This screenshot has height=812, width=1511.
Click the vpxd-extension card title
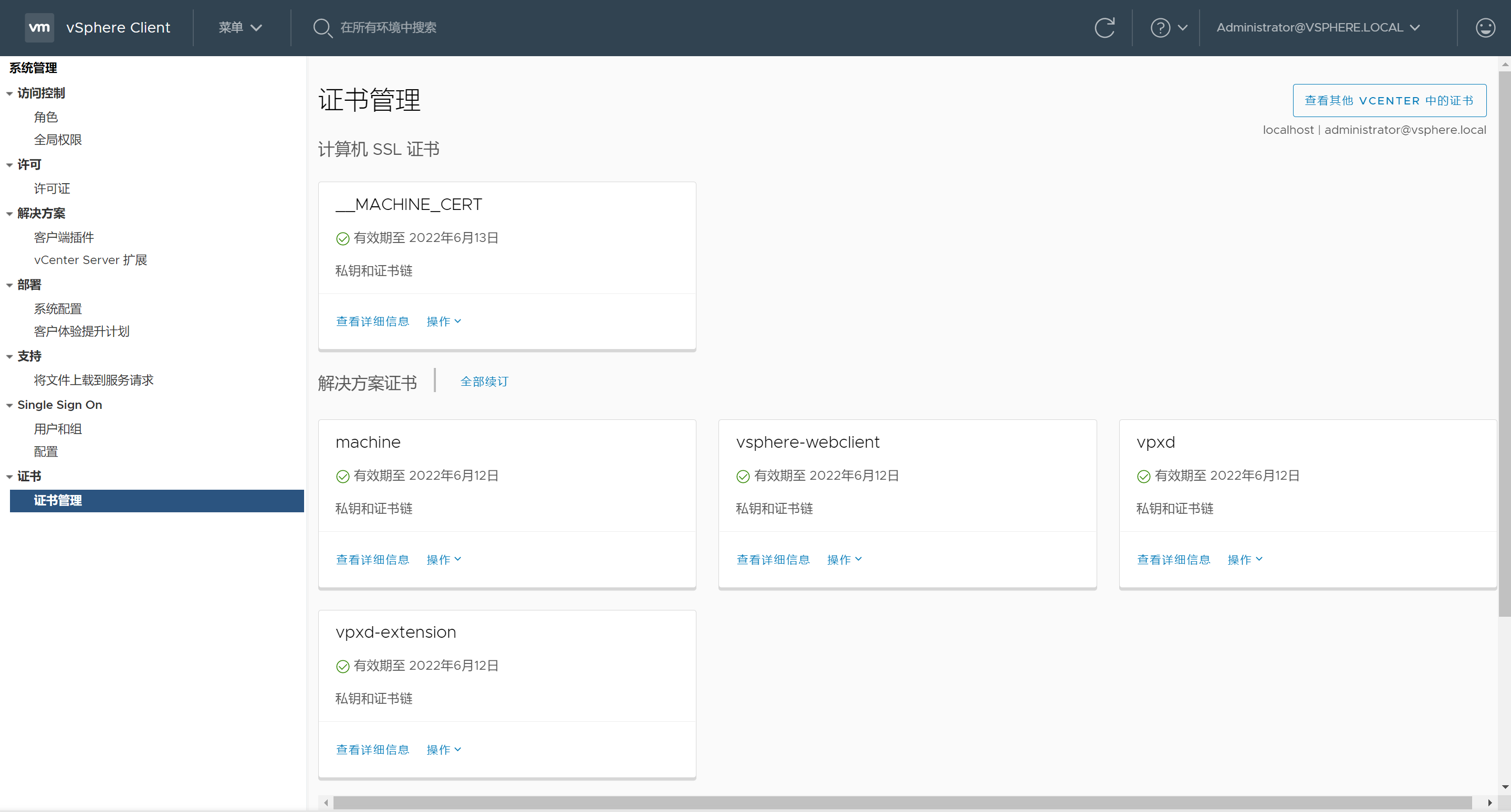[396, 632]
